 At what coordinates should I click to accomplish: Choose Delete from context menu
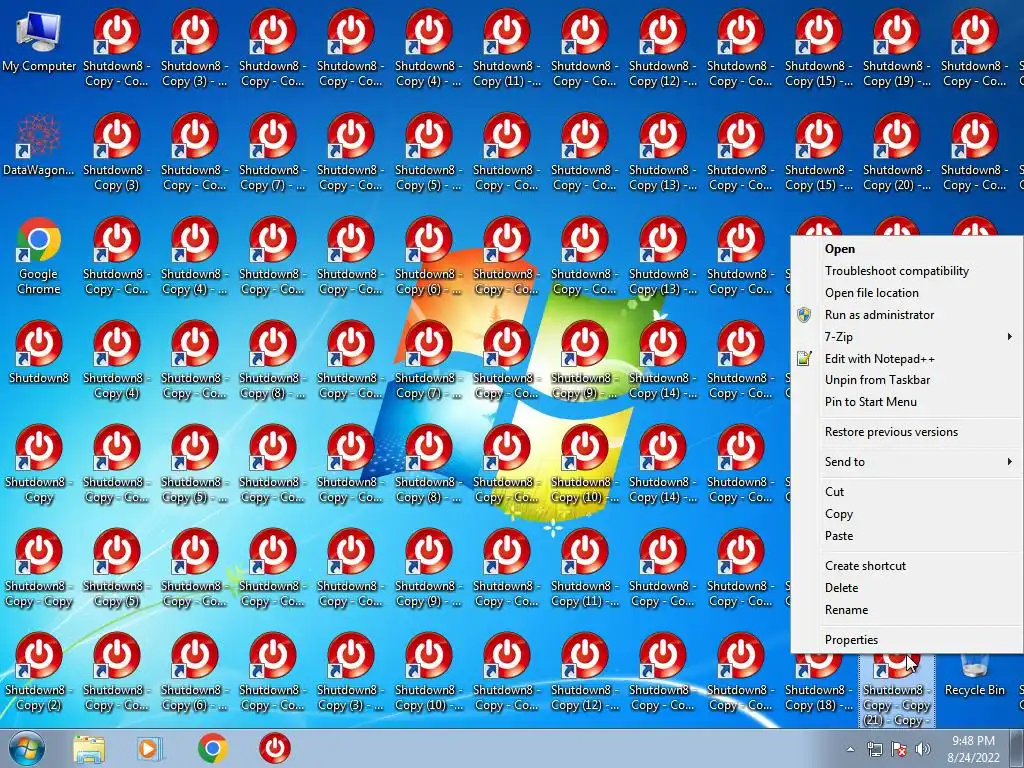(x=906, y=588)
